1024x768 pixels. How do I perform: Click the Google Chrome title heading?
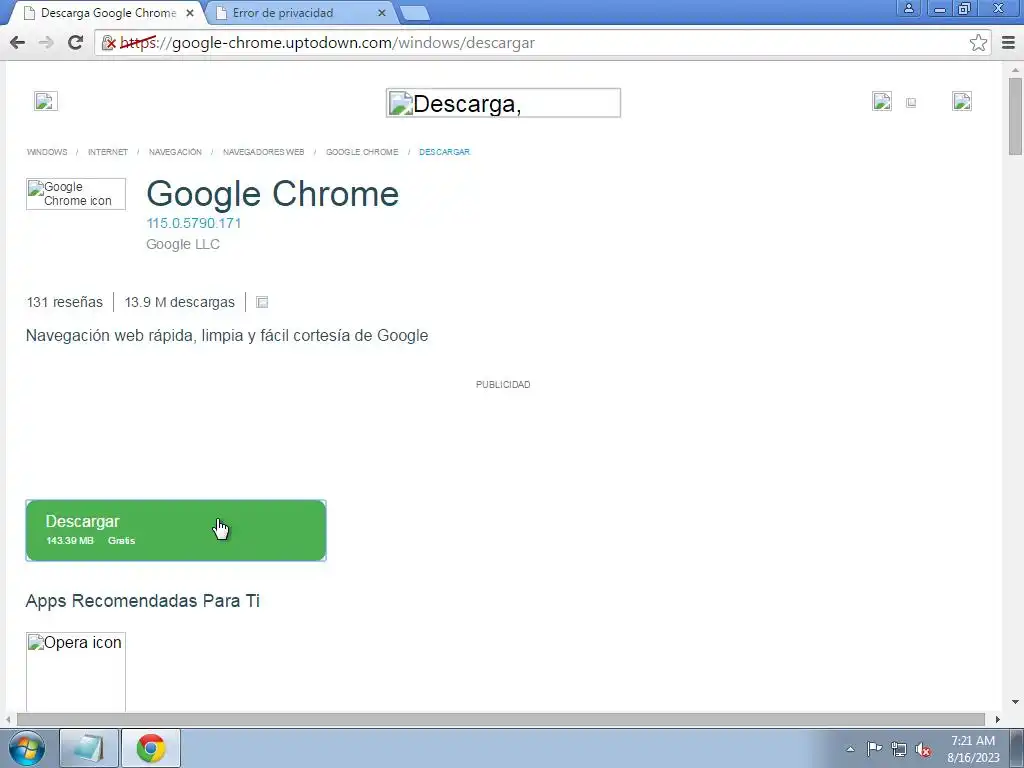click(x=272, y=194)
